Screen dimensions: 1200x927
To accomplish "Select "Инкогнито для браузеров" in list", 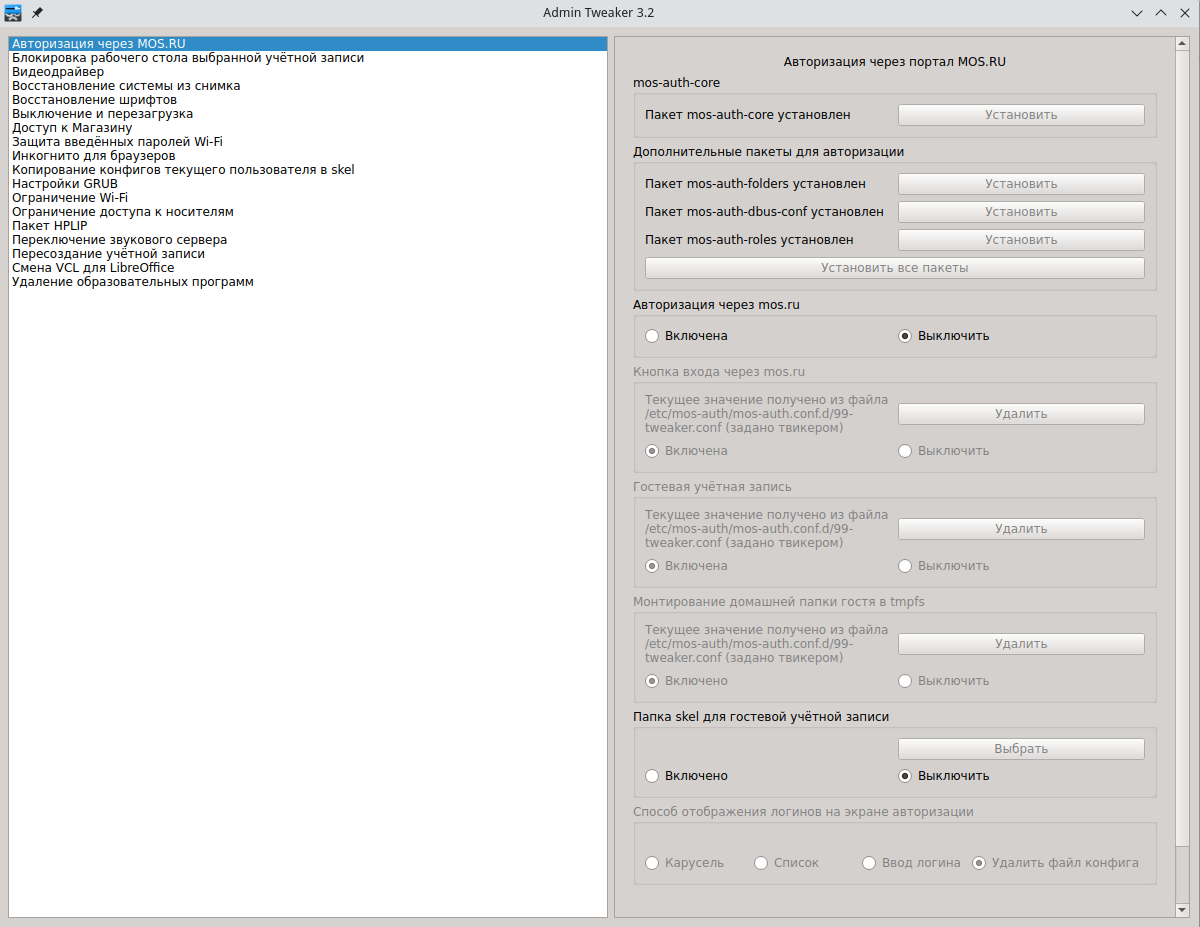I will pos(94,156).
